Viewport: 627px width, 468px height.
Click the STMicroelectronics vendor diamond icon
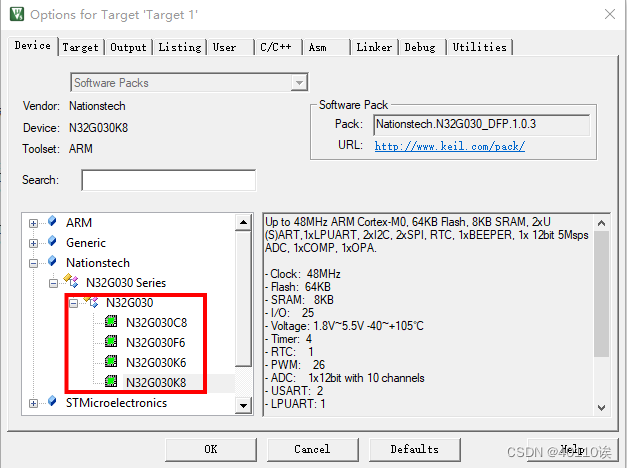[52, 401]
